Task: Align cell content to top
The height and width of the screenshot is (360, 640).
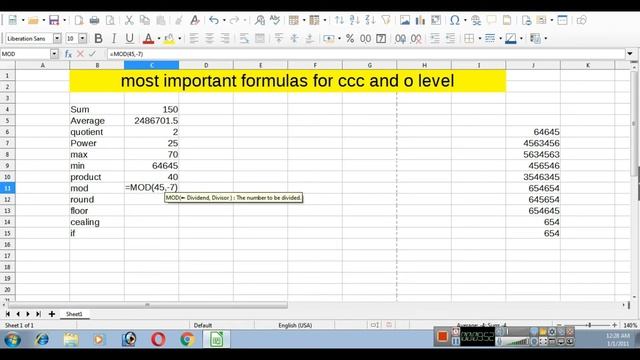Action: [x=279, y=38]
